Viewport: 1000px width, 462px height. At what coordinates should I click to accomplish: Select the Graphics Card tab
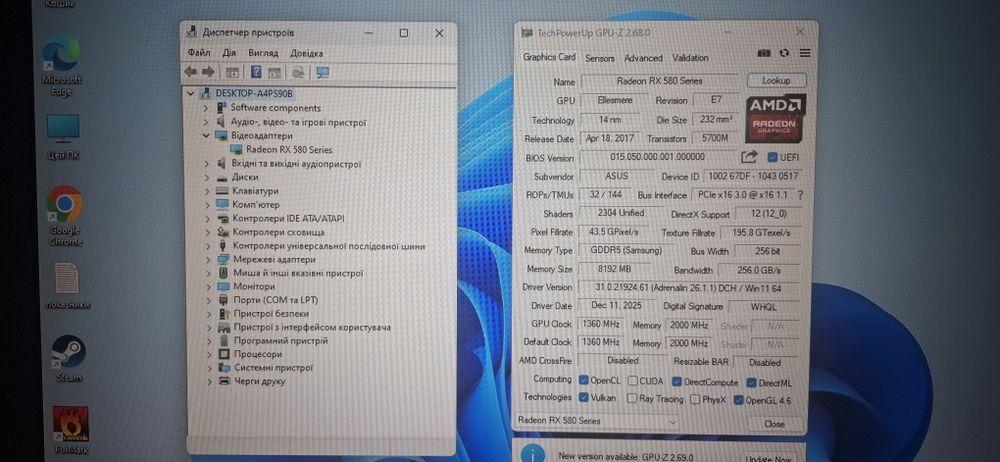pos(548,57)
